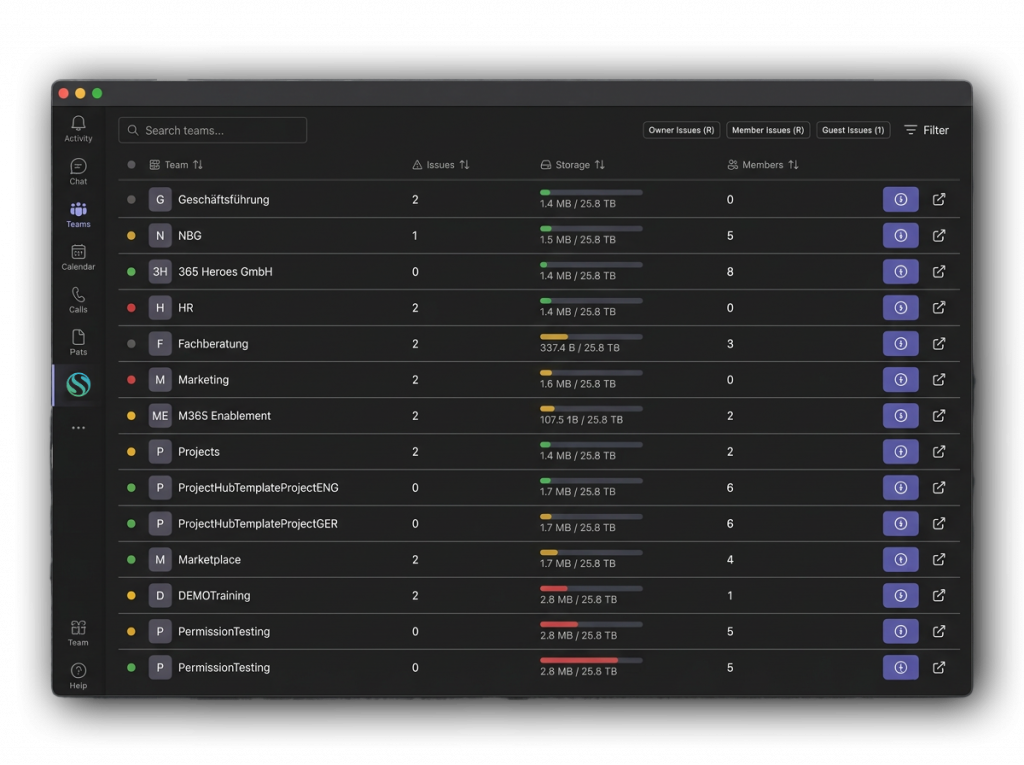Toggle the Owner Issues filter chip

tap(681, 130)
